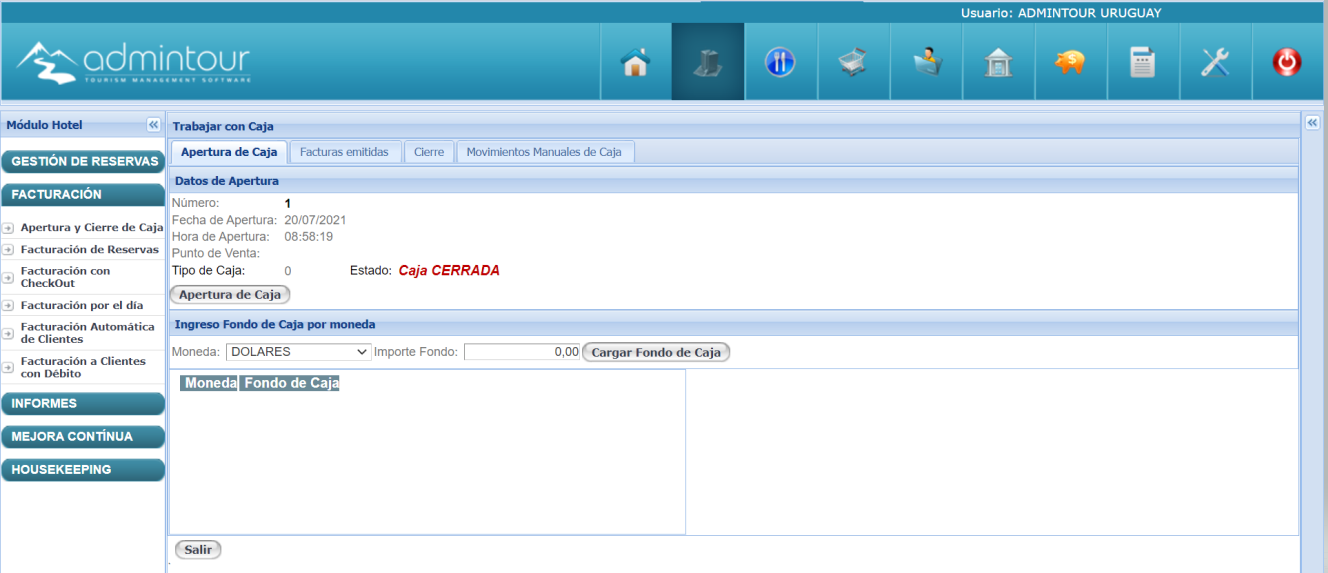This screenshot has height=573, width=1328.
Task: Click the Fecha de Apertura value 20/07/2021
Action: [315, 220]
